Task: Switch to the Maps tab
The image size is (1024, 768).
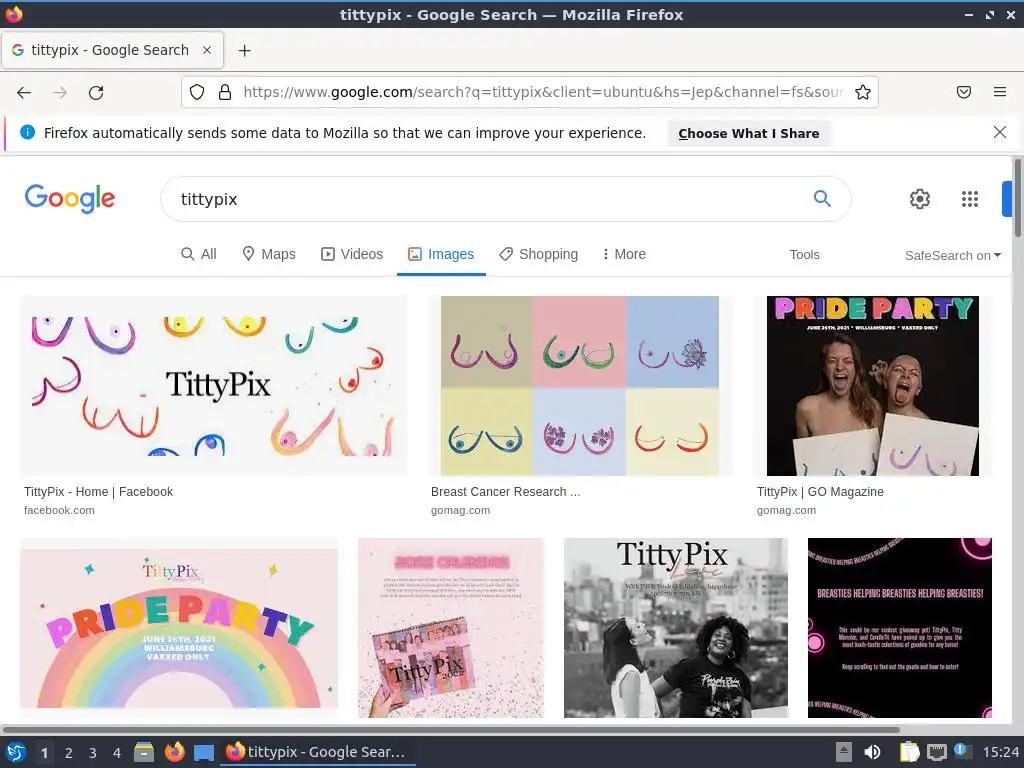Action: pyautogui.click(x=268, y=254)
